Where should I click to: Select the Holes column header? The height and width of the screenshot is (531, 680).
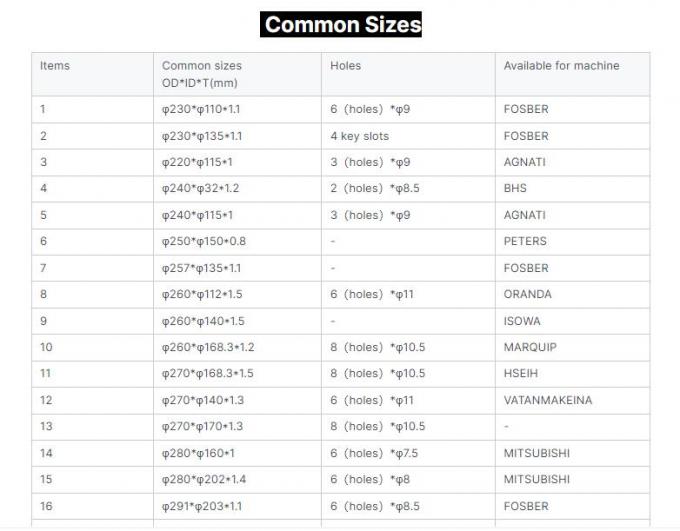click(x=345, y=66)
